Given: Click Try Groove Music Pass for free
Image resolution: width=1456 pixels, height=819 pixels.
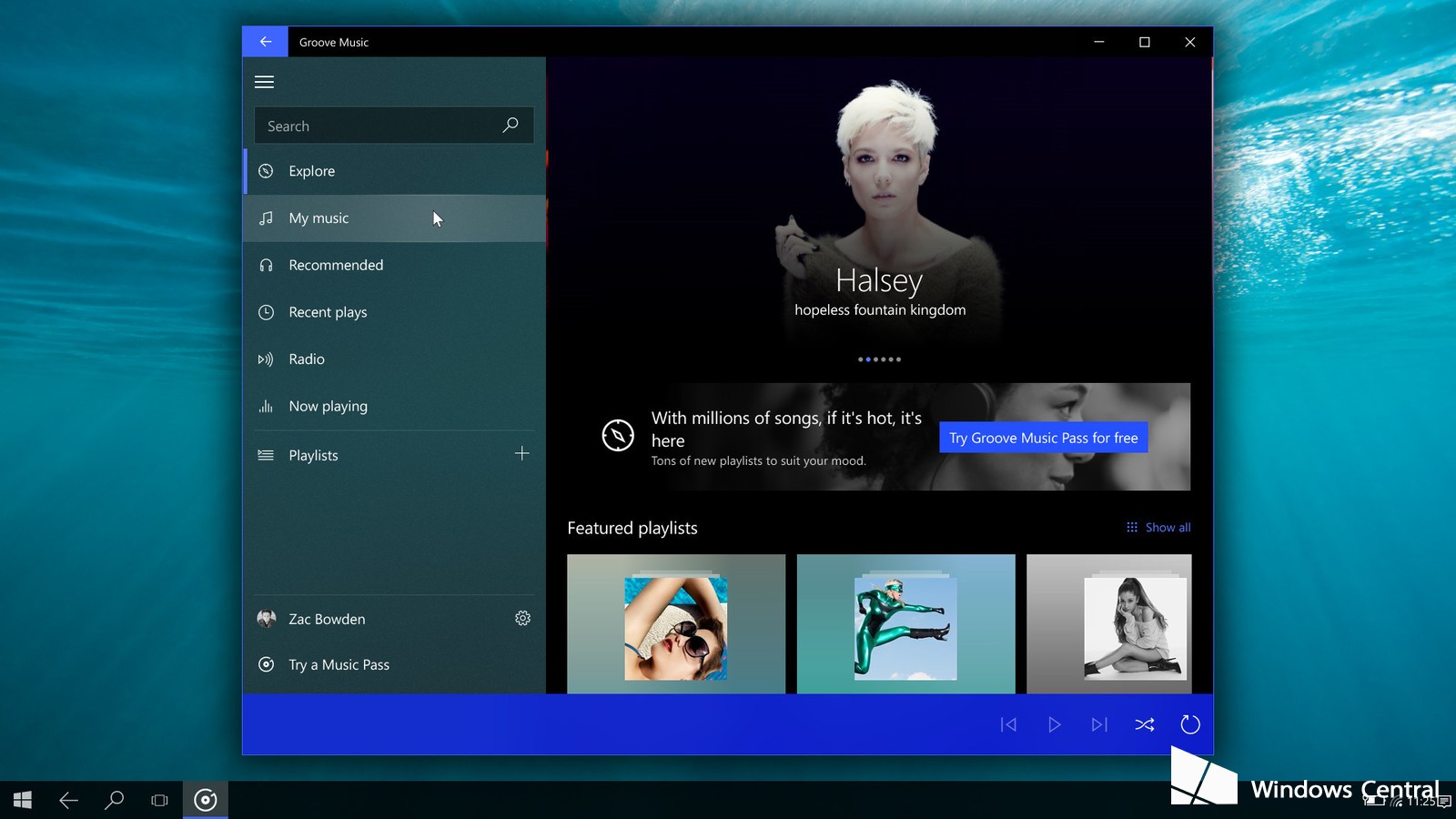Looking at the screenshot, I should point(1043,438).
